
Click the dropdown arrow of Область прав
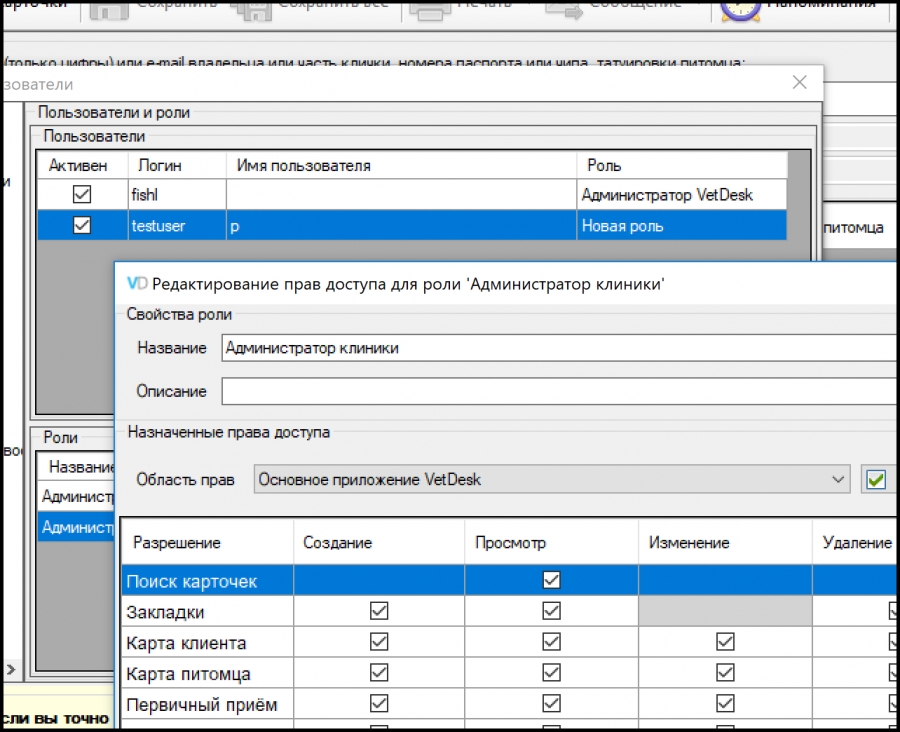[838, 479]
